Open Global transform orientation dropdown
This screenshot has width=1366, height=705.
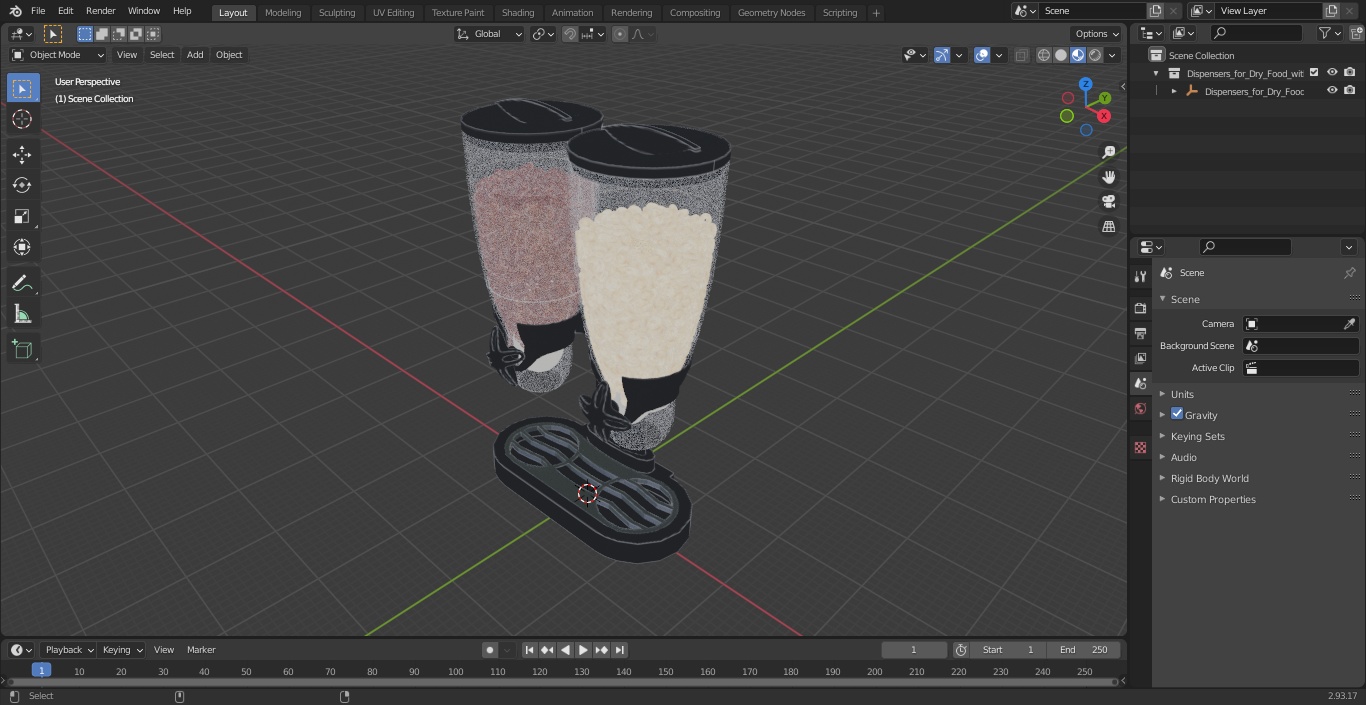coord(489,34)
